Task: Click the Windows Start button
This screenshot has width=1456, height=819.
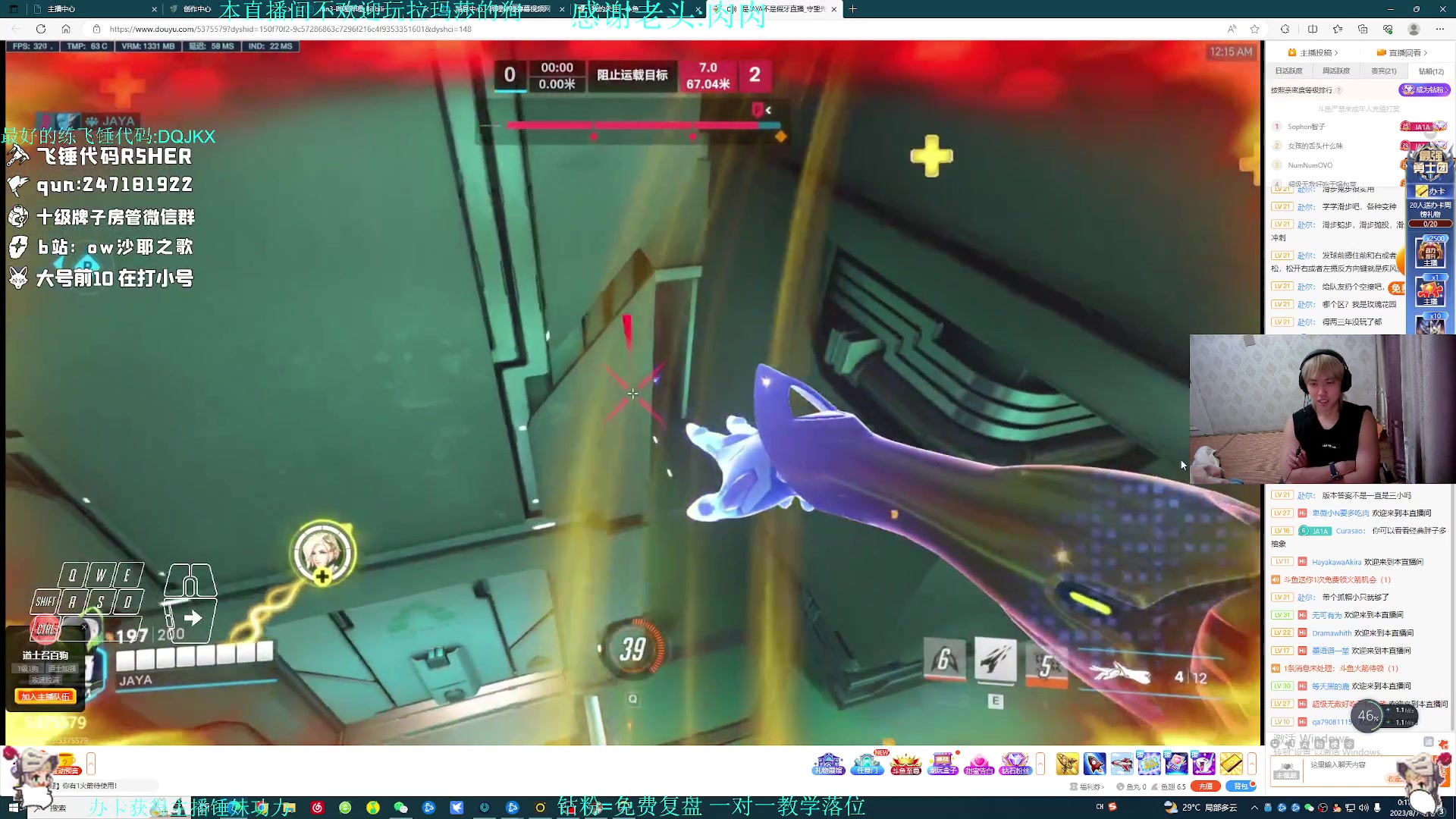Action: (x=13, y=808)
